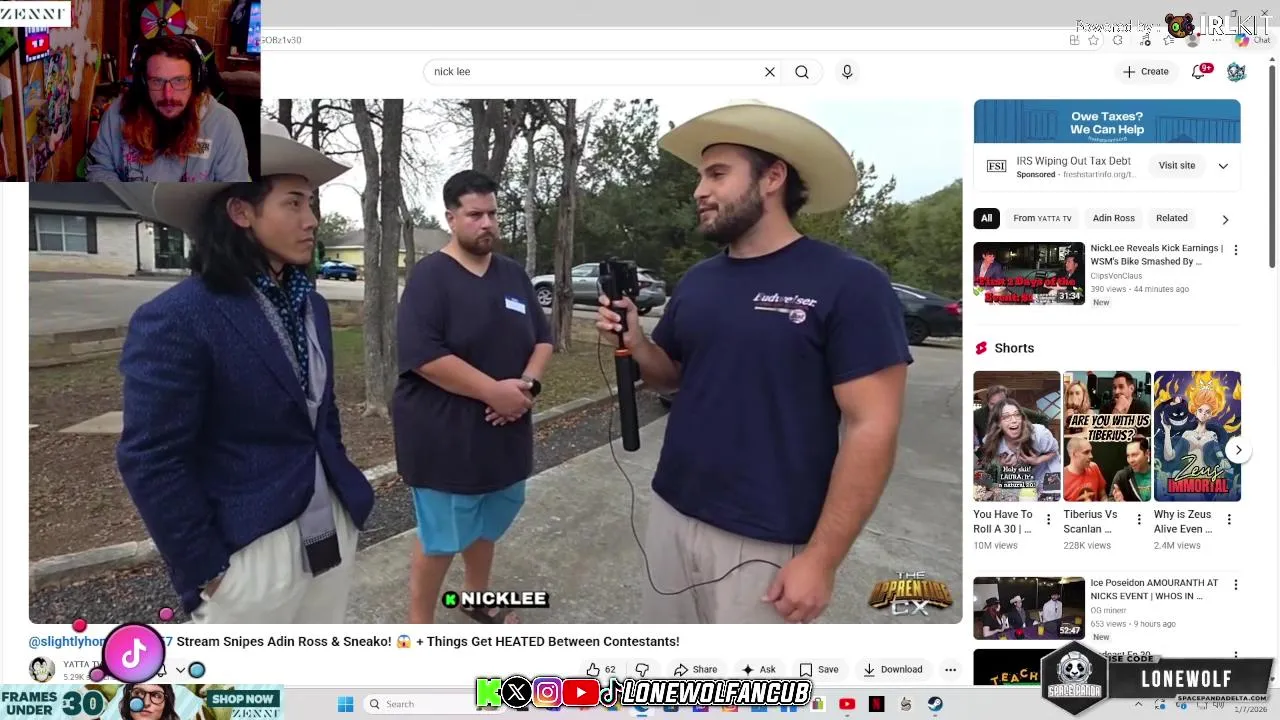Click the Ice Poseidon AMOURANTH video title
The image size is (1280, 720).
click(x=1155, y=589)
